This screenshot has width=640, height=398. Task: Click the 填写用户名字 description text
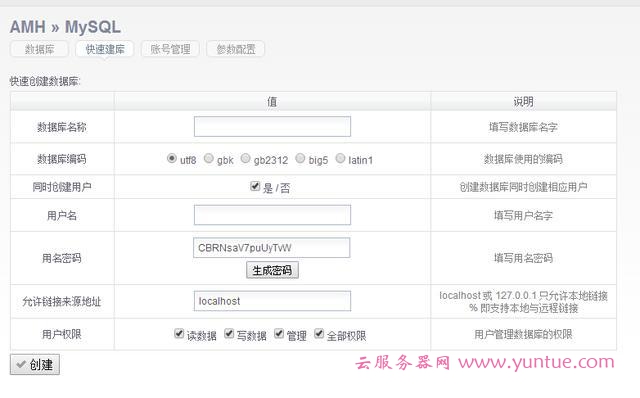coord(523,215)
